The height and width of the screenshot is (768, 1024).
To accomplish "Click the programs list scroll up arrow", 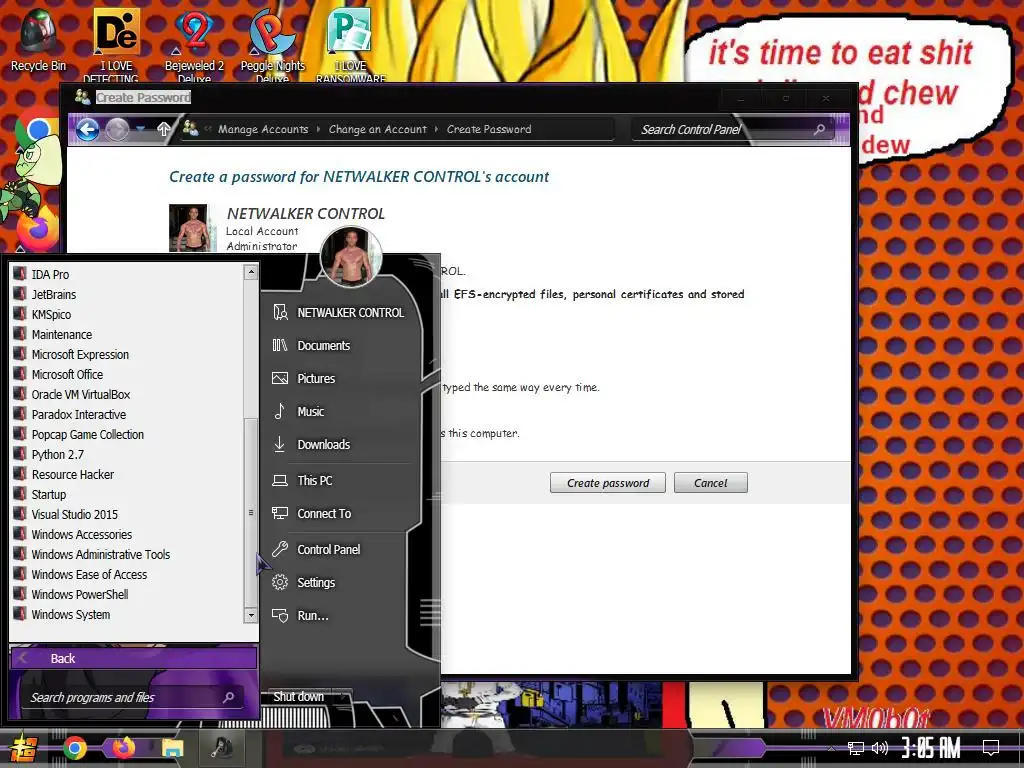I will 251,272.
